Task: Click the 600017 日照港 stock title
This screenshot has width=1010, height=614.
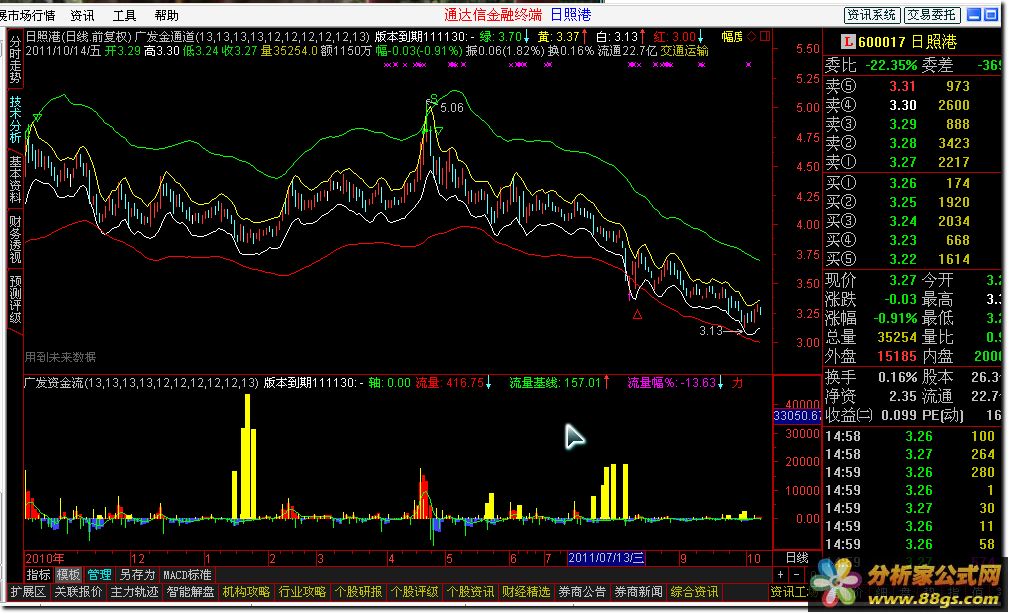Action: pyautogui.click(x=907, y=43)
